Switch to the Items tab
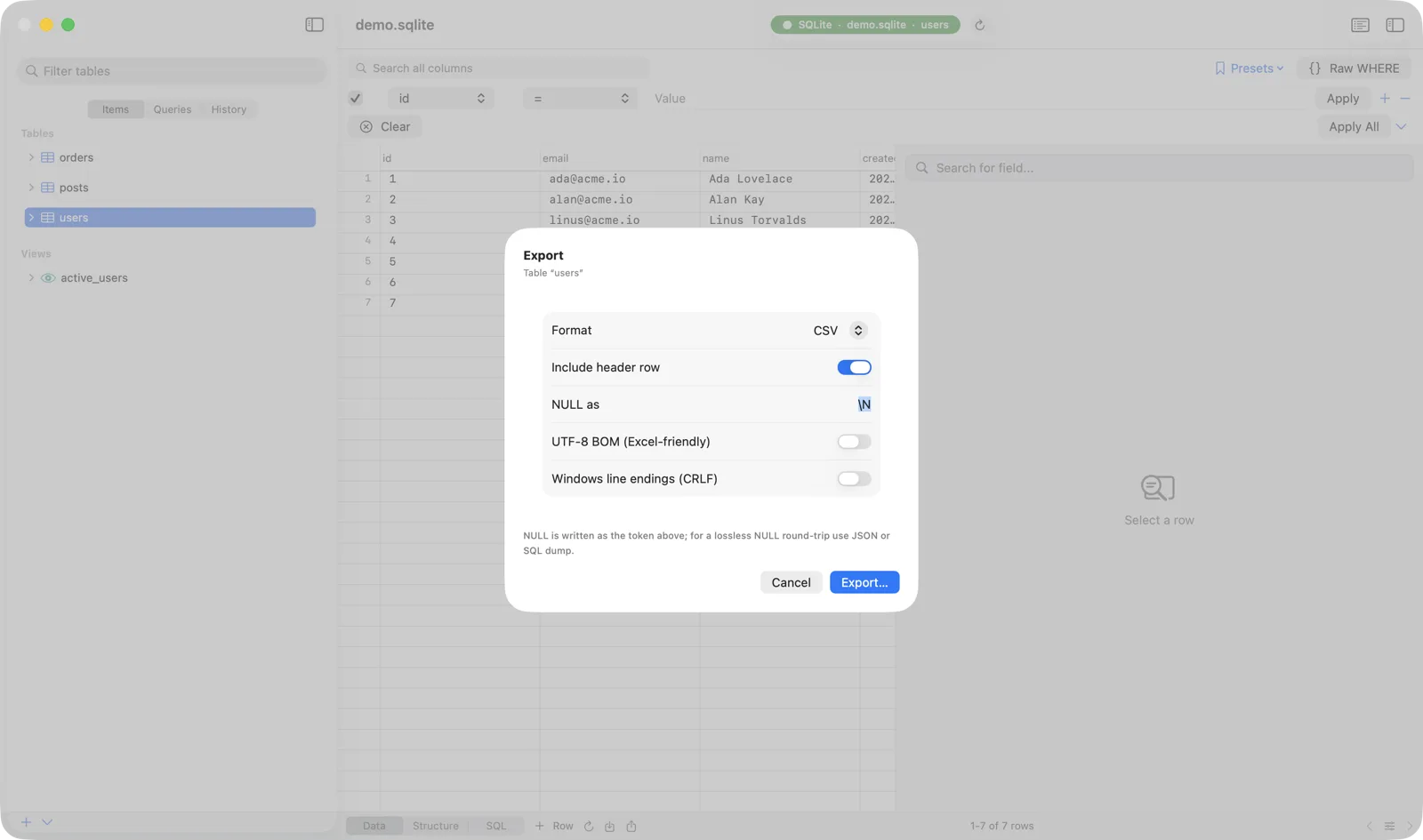This screenshot has width=1423, height=840. point(116,109)
